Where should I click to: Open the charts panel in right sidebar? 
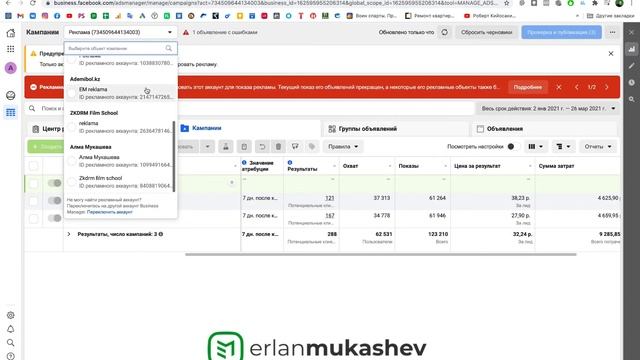(631, 49)
